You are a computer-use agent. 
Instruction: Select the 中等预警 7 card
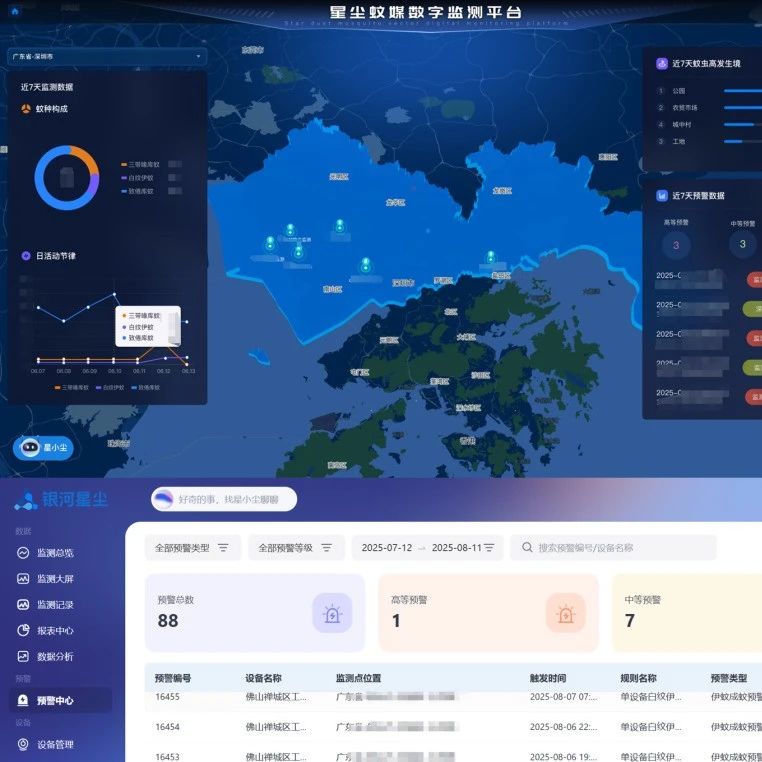687,613
